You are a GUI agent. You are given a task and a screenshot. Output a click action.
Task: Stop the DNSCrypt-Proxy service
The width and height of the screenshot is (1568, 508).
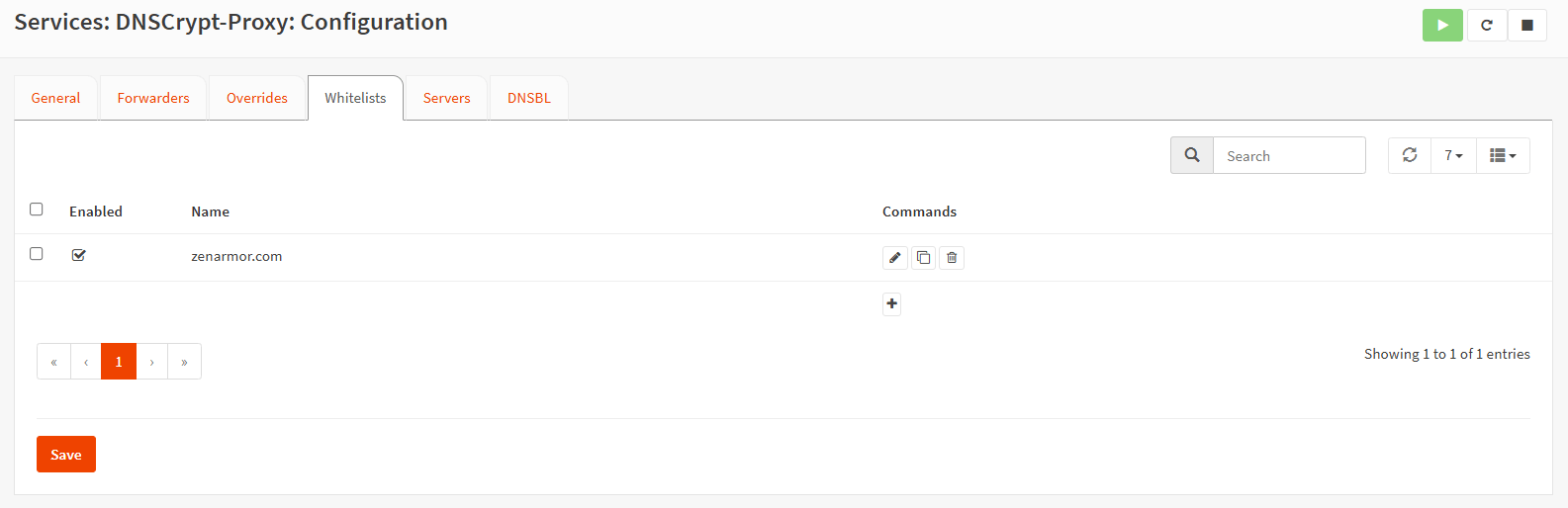(1527, 26)
